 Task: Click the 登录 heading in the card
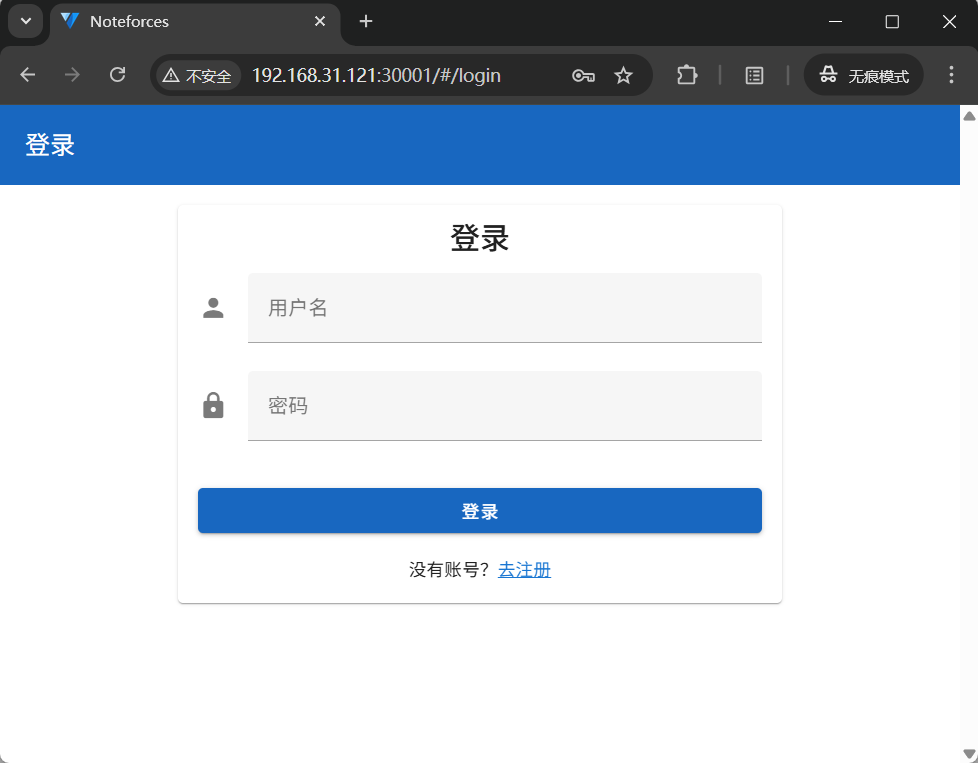click(x=480, y=238)
